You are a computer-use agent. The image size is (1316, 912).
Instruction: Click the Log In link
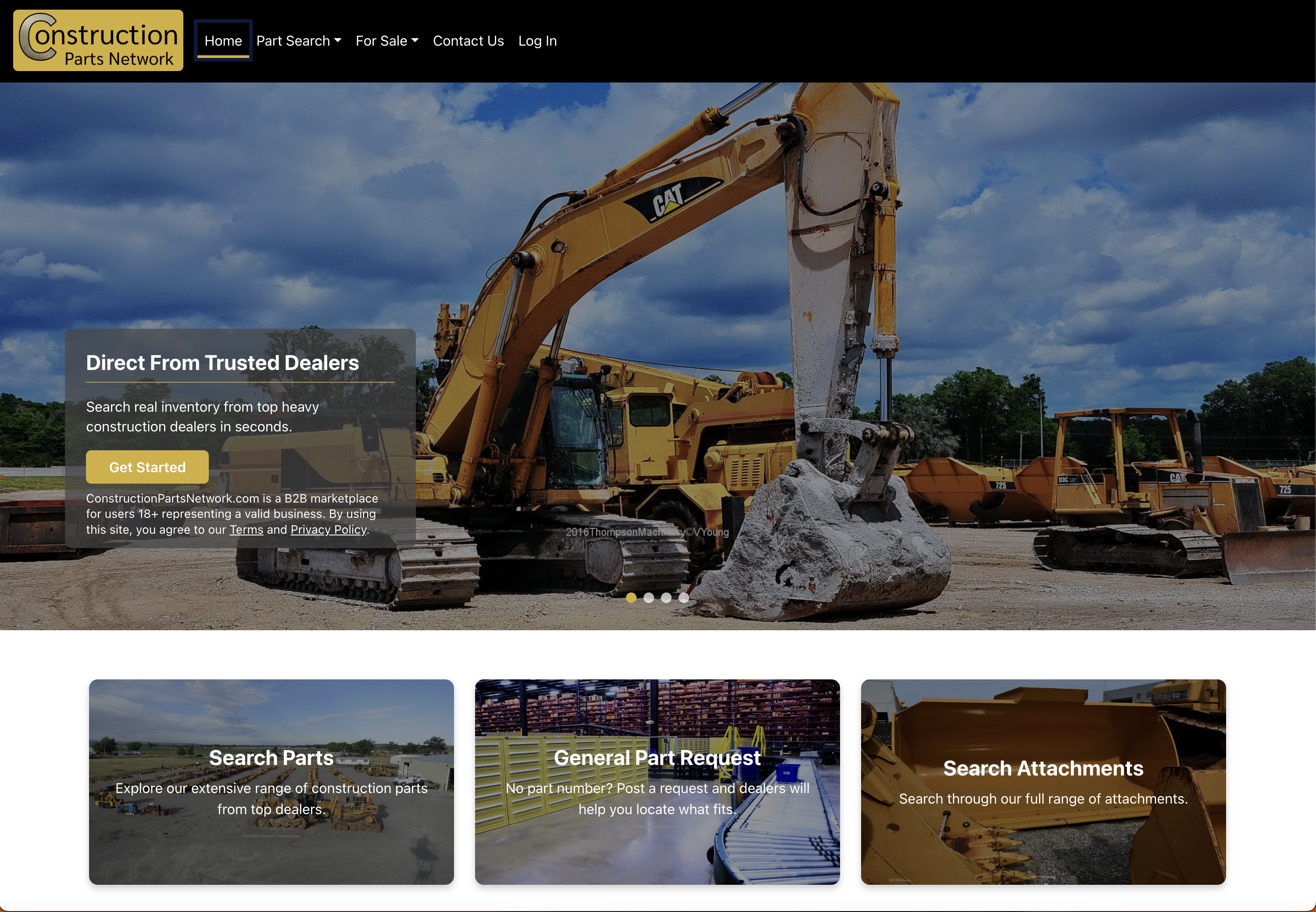pyautogui.click(x=537, y=40)
